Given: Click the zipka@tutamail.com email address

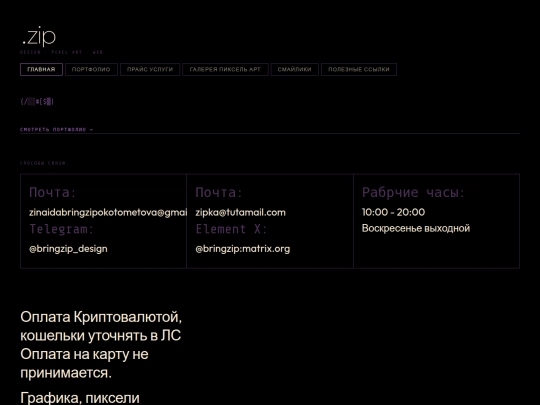Looking at the screenshot, I should click(240, 212).
